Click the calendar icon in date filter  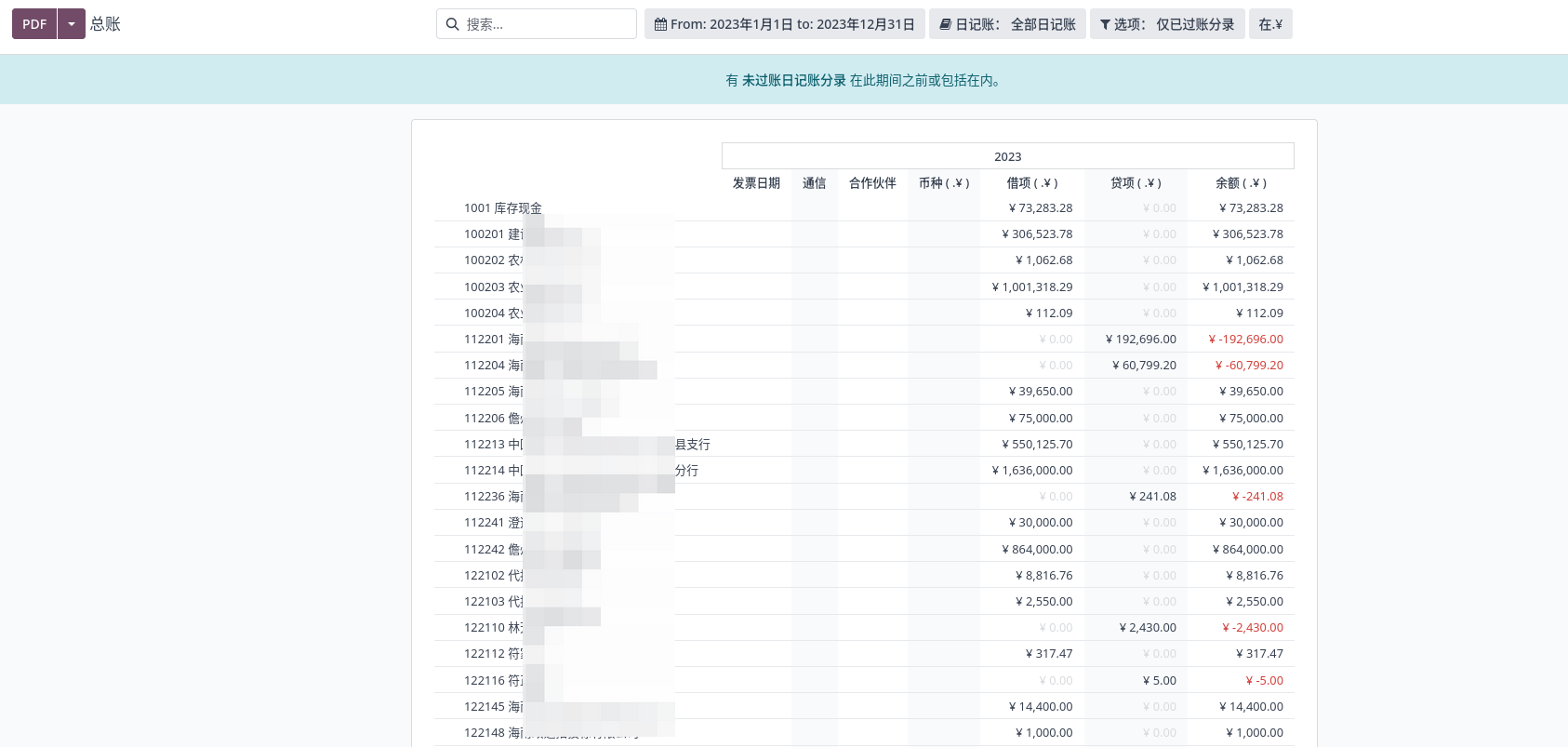pos(660,24)
